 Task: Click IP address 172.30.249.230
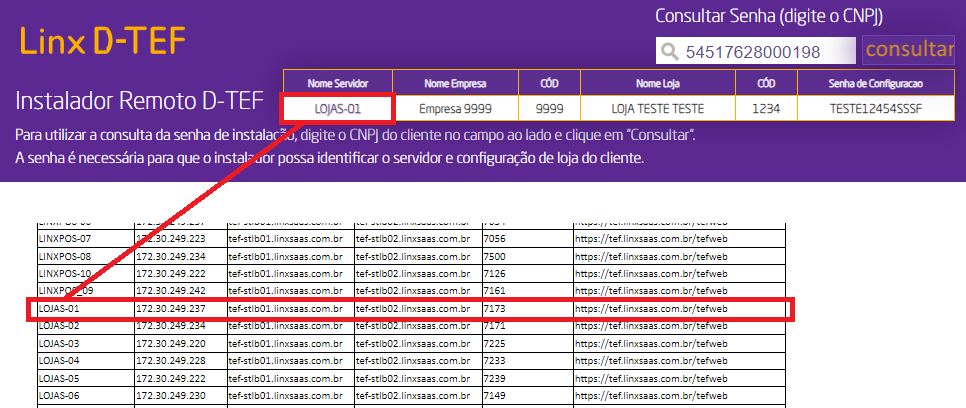coord(171,395)
